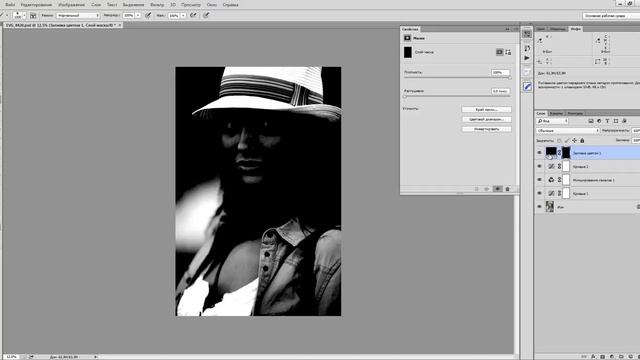Select the Channel Mixer adjustment icon
The image size is (640, 360).
(x=551, y=180)
